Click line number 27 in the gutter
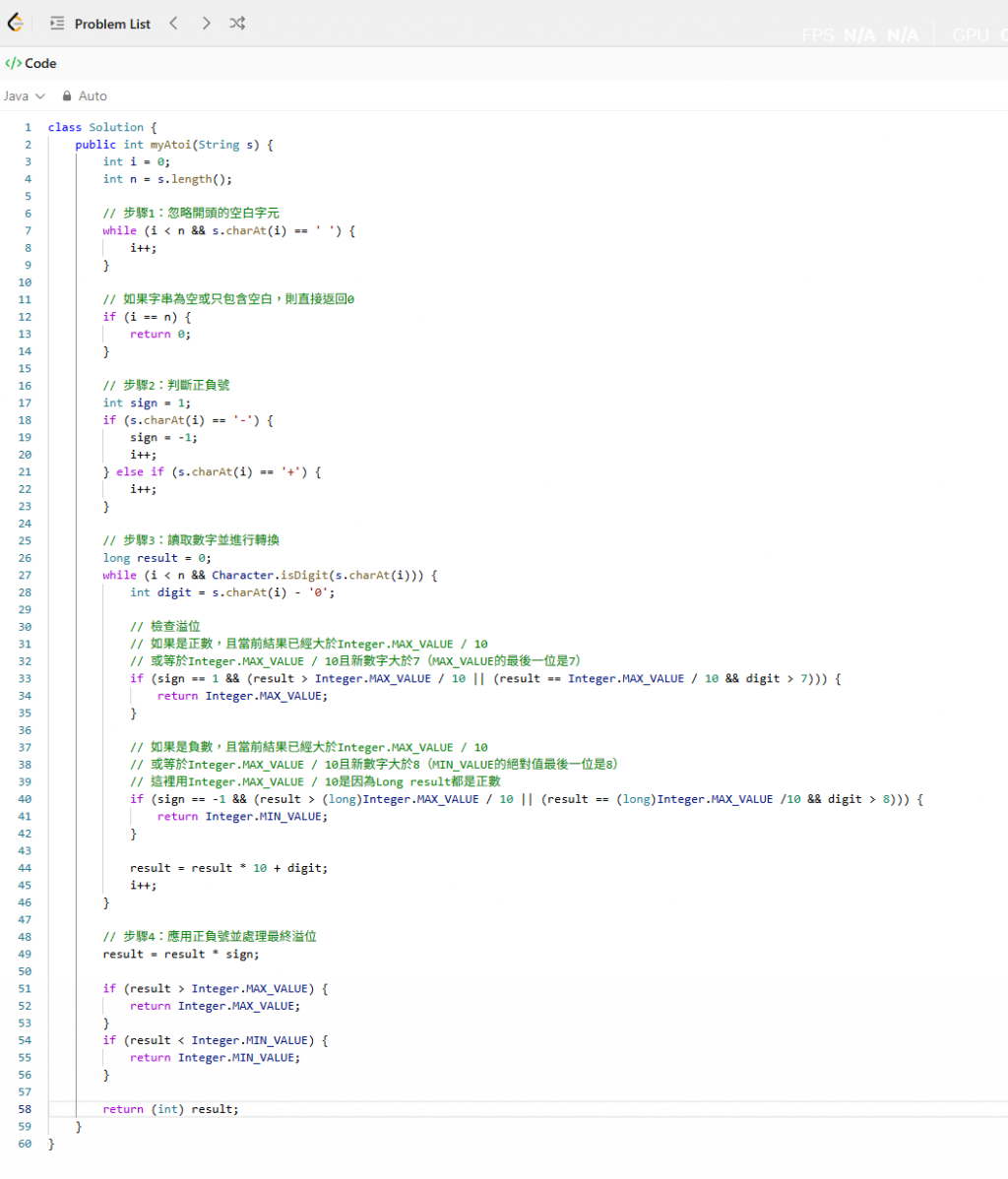This screenshot has width=1008, height=1179. tap(25, 575)
